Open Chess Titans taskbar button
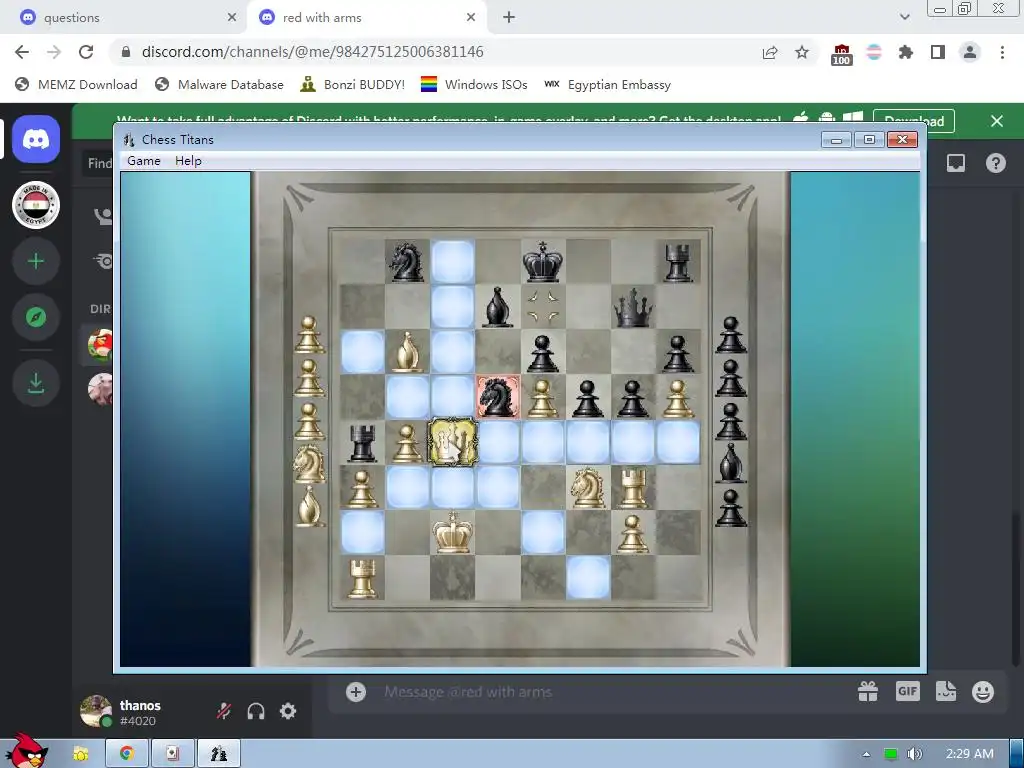Image resolution: width=1024 pixels, height=768 pixels. click(219, 754)
